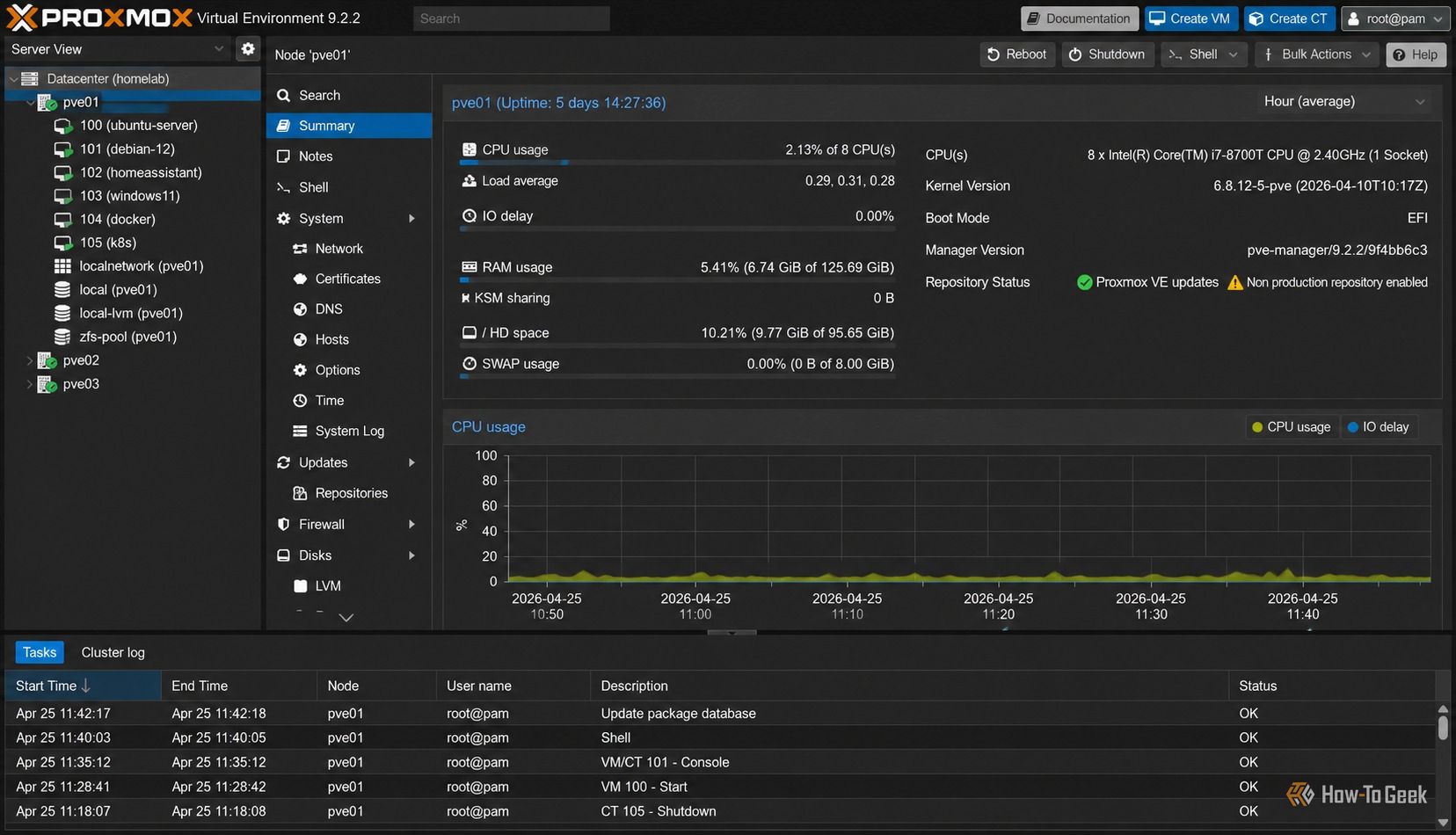This screenshot has height=835, width=1456.
Task: Open the root@pam user menu
Action: coord(1395,18)
